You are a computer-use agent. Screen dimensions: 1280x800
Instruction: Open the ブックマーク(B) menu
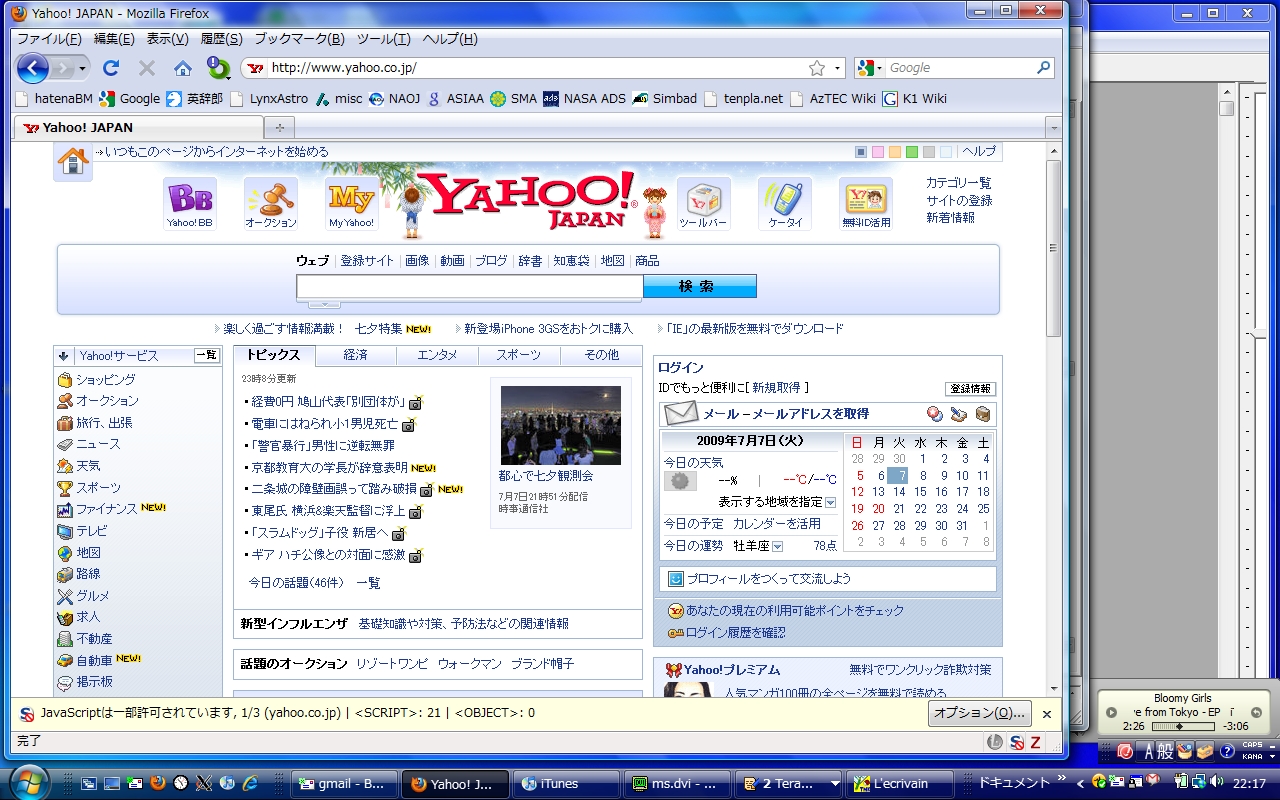[299, 39]
